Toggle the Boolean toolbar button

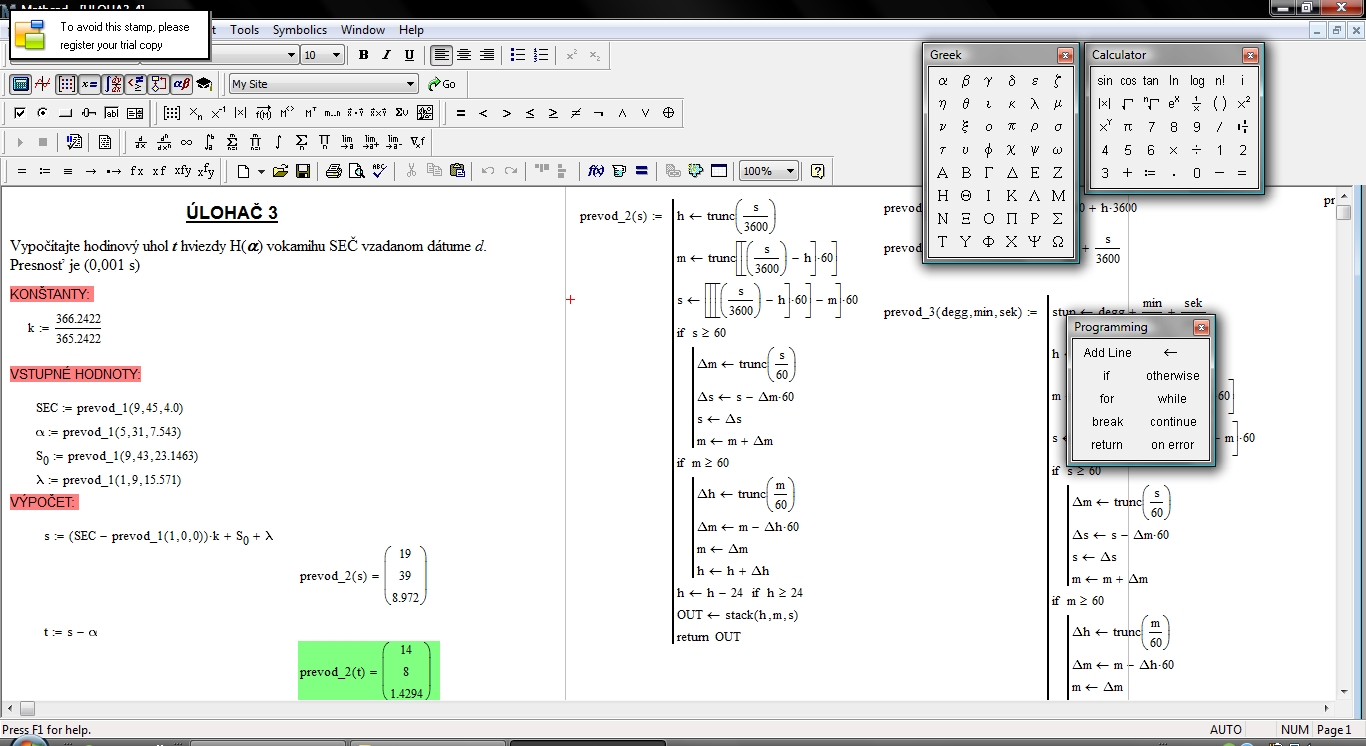pyautogui.click(x=136, y=84)
